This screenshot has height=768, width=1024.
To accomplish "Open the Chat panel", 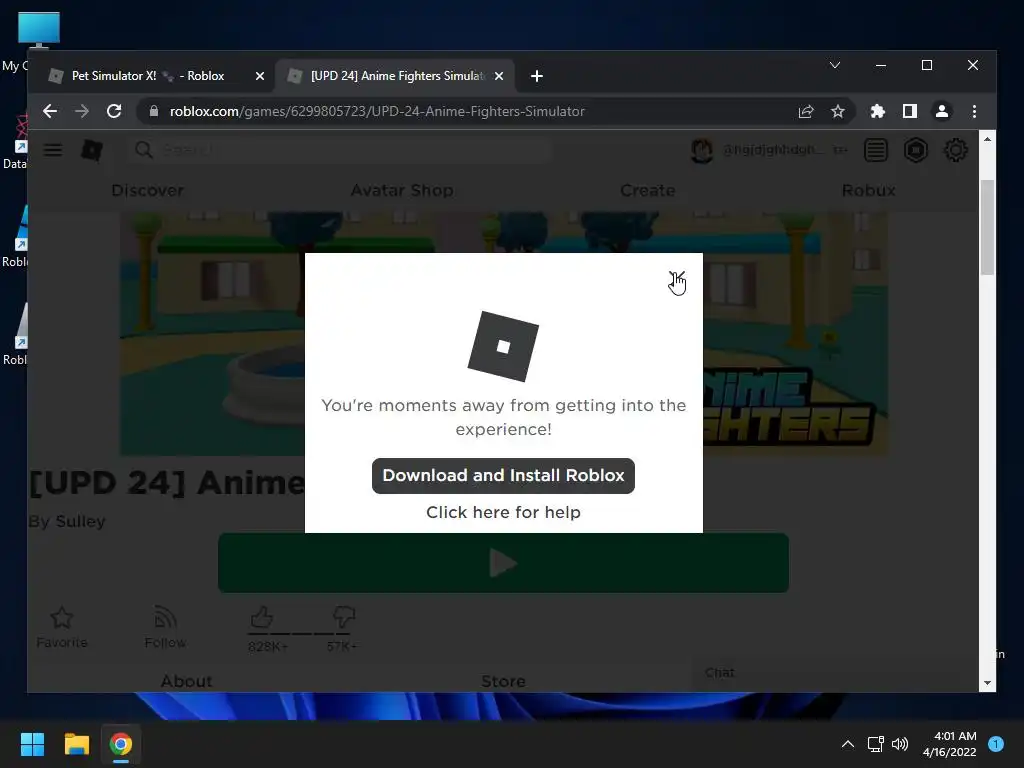I will pos(720,673).
